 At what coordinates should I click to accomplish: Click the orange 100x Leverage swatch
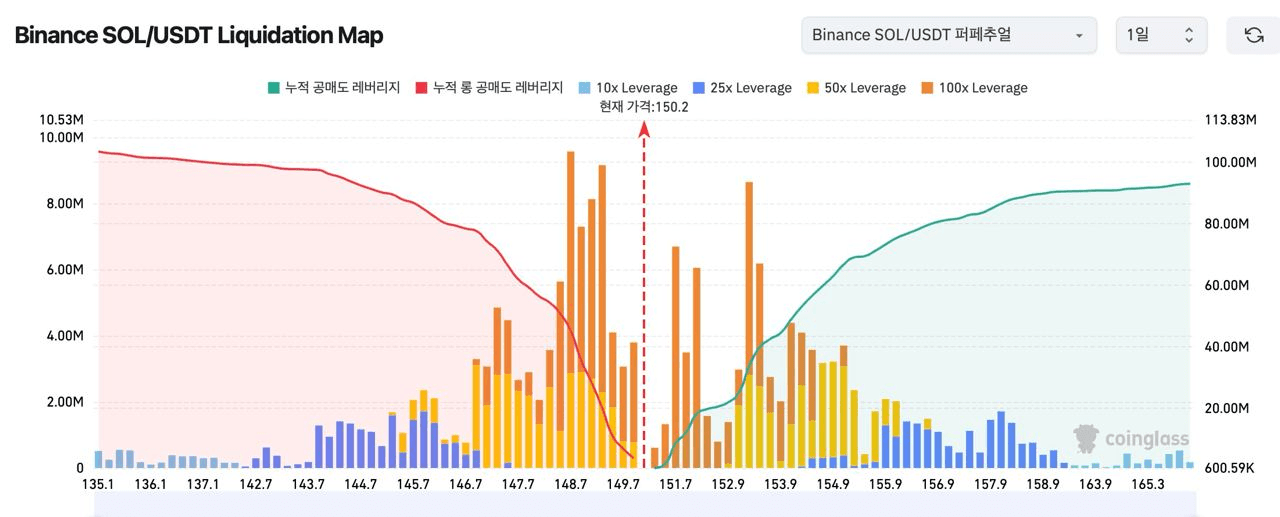pyautogui.click(x=926, y=88)
